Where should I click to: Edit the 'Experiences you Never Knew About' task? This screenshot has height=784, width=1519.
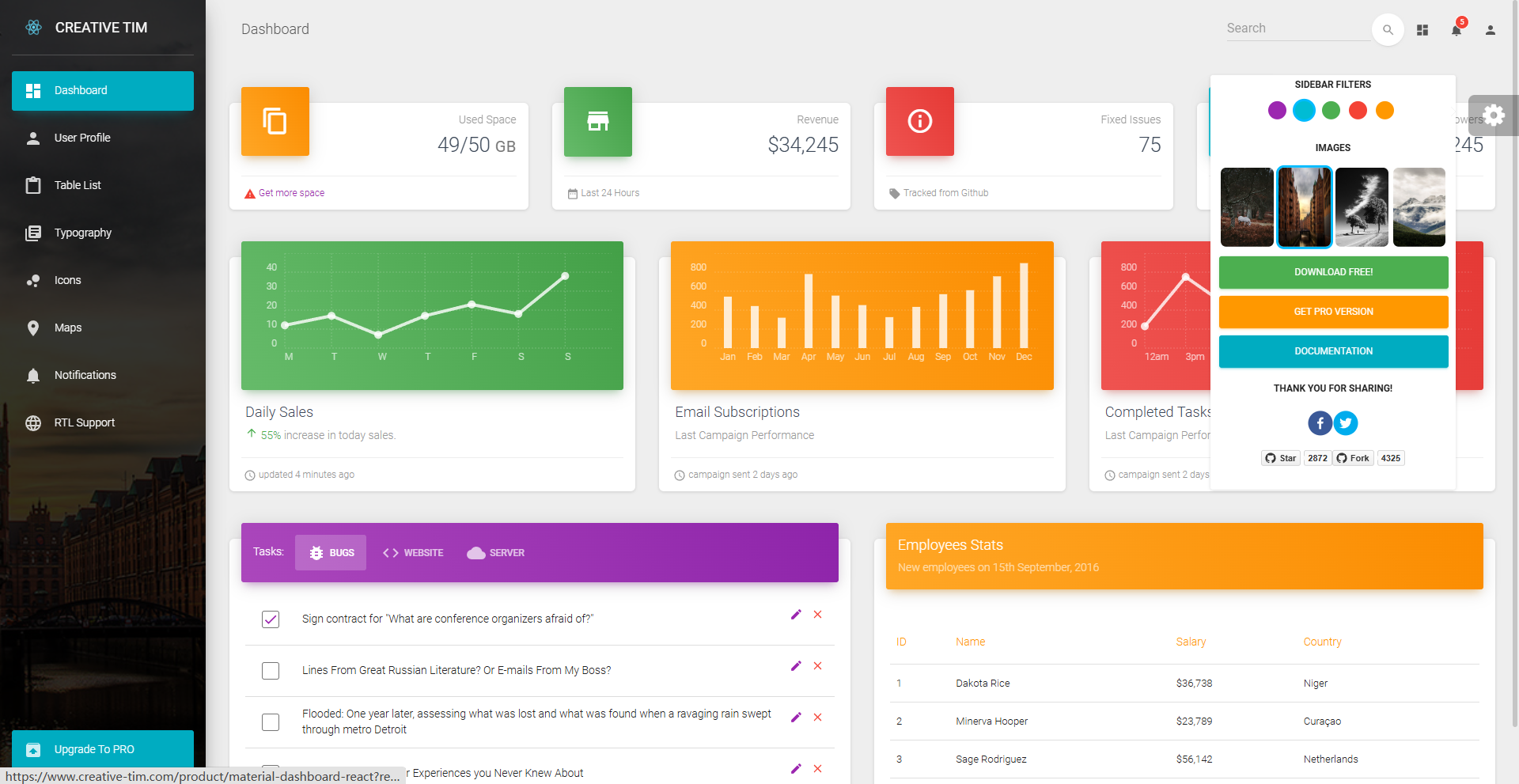pyautogui.click(x=796, y=769)
